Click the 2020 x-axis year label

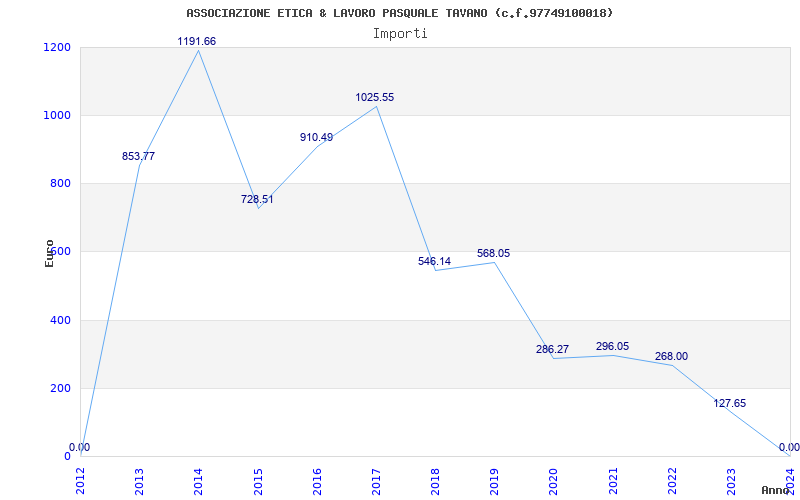pyautogui.click(x=554, y=481)
